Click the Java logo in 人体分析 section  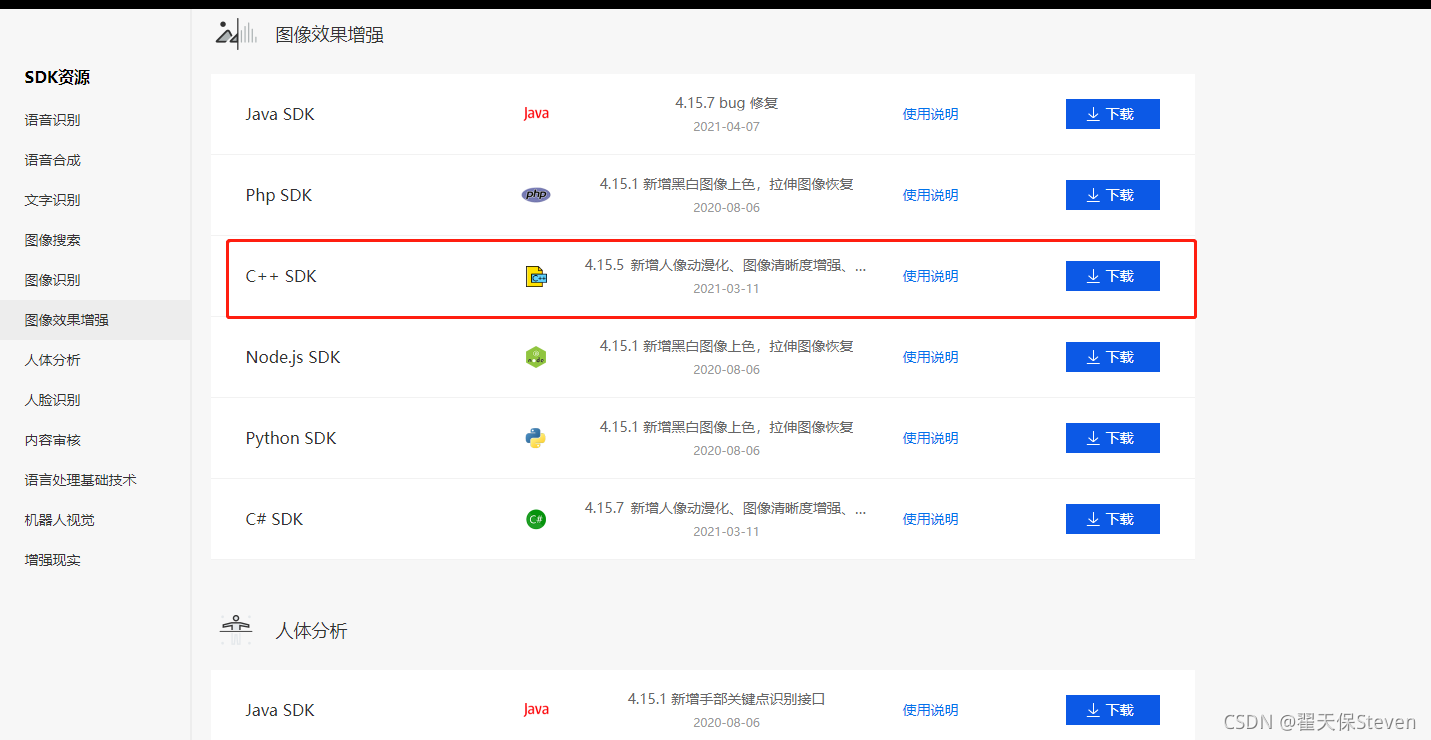coord(536,710)
